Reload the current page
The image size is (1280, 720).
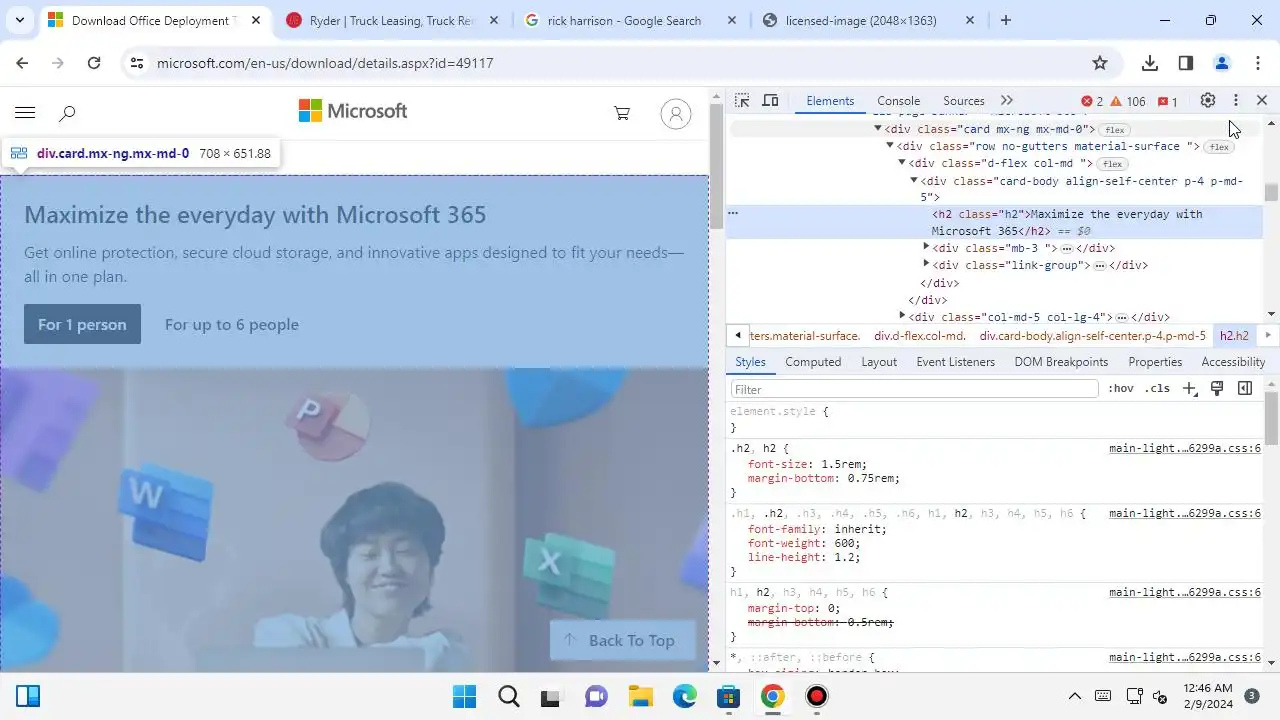tap(94, 63)
